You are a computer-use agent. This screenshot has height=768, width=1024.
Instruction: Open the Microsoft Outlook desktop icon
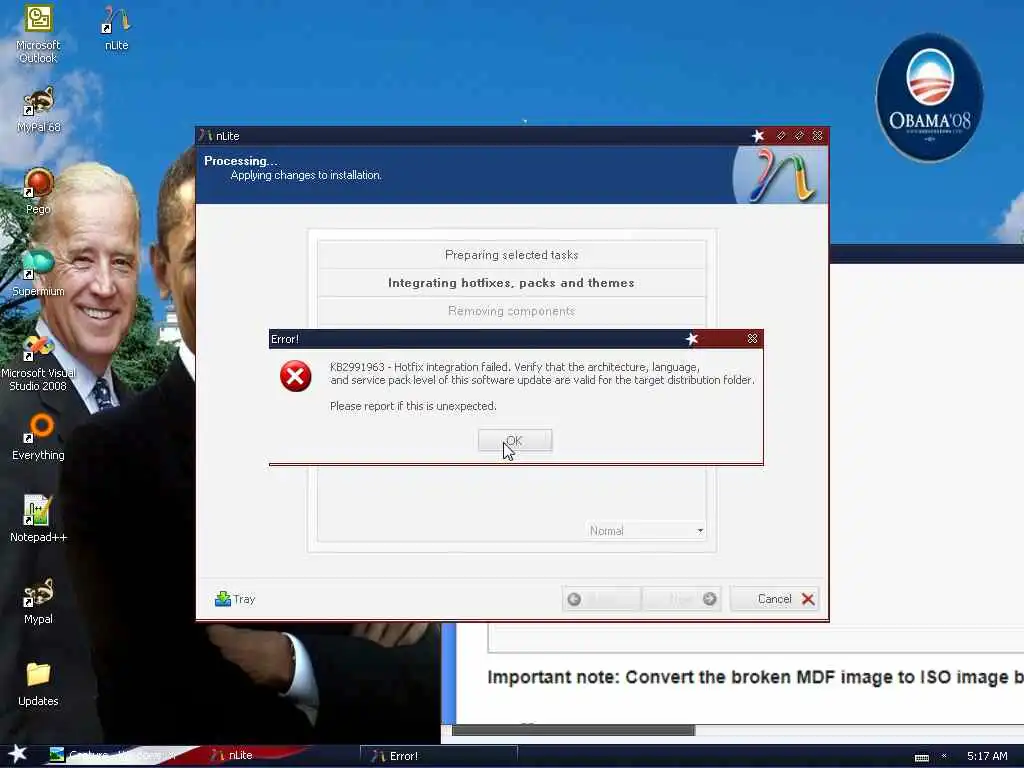point(38,33)
